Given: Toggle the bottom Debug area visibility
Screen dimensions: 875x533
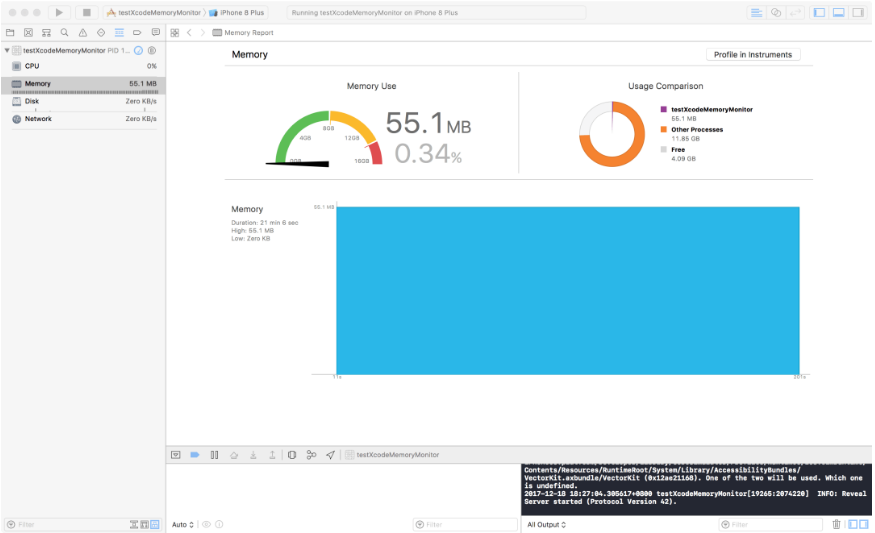Looking at the screenshot, I should (839, 12).
